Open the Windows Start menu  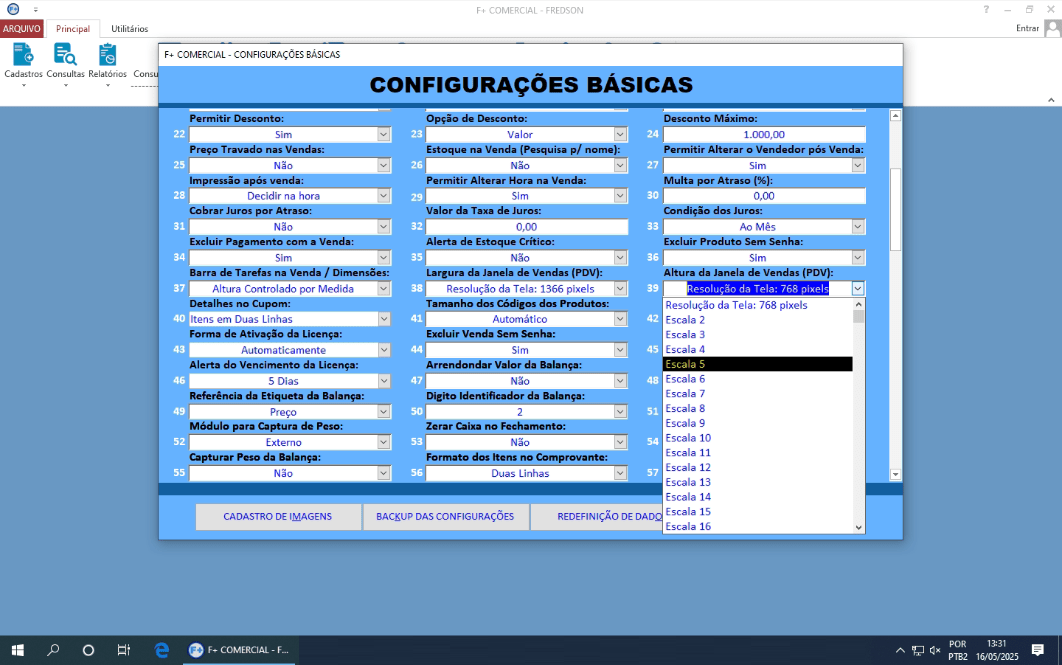pyautogui.click(x=18, y=650)
